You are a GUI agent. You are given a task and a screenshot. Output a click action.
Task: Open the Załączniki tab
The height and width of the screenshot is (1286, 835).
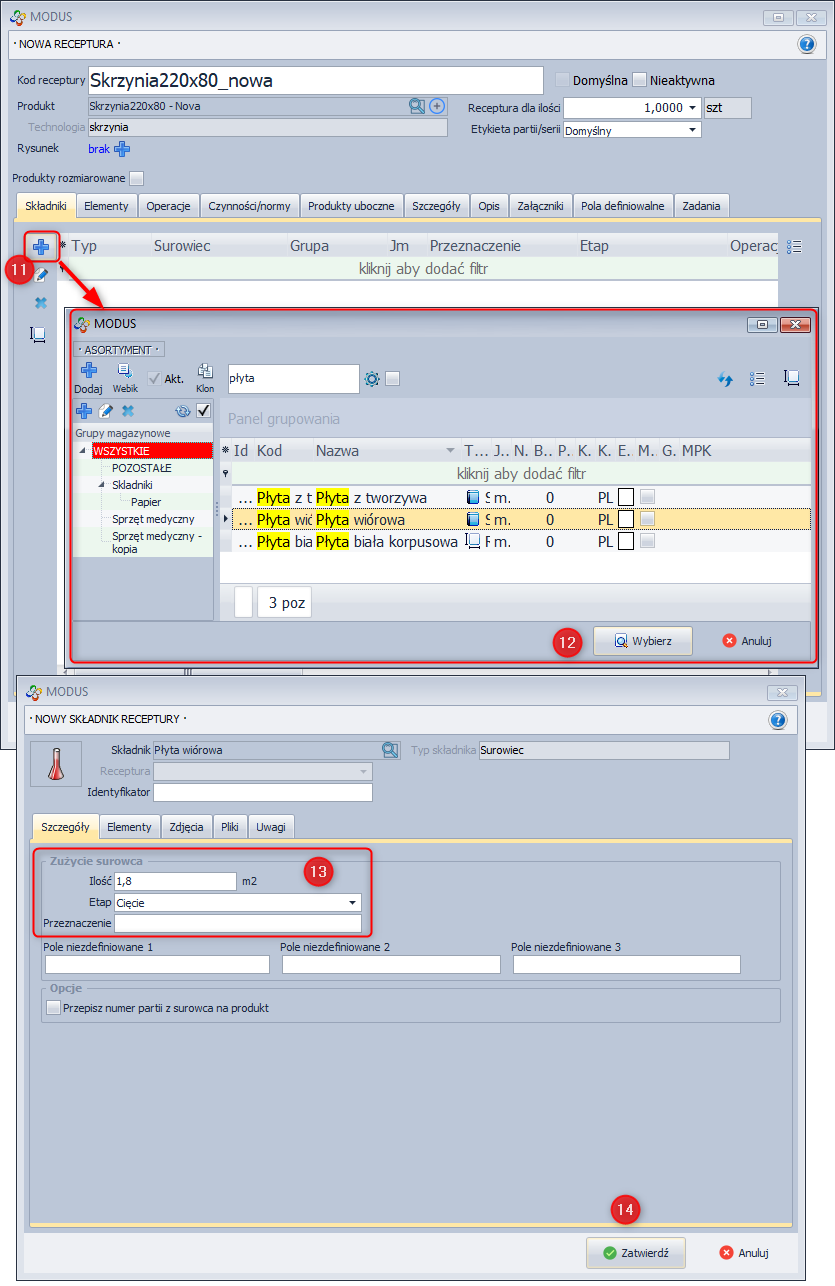click(540, 206)
